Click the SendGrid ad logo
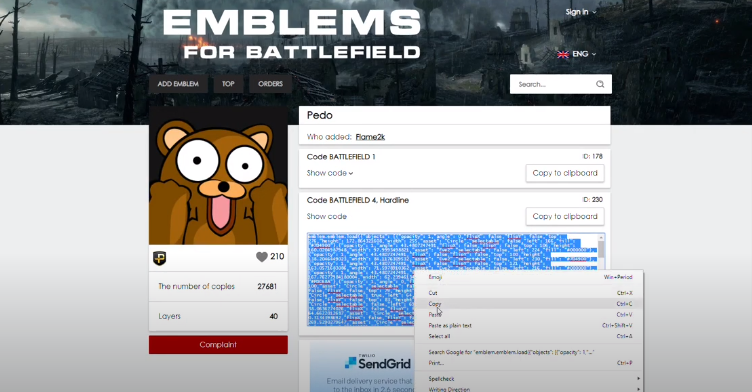 [378, 363]
